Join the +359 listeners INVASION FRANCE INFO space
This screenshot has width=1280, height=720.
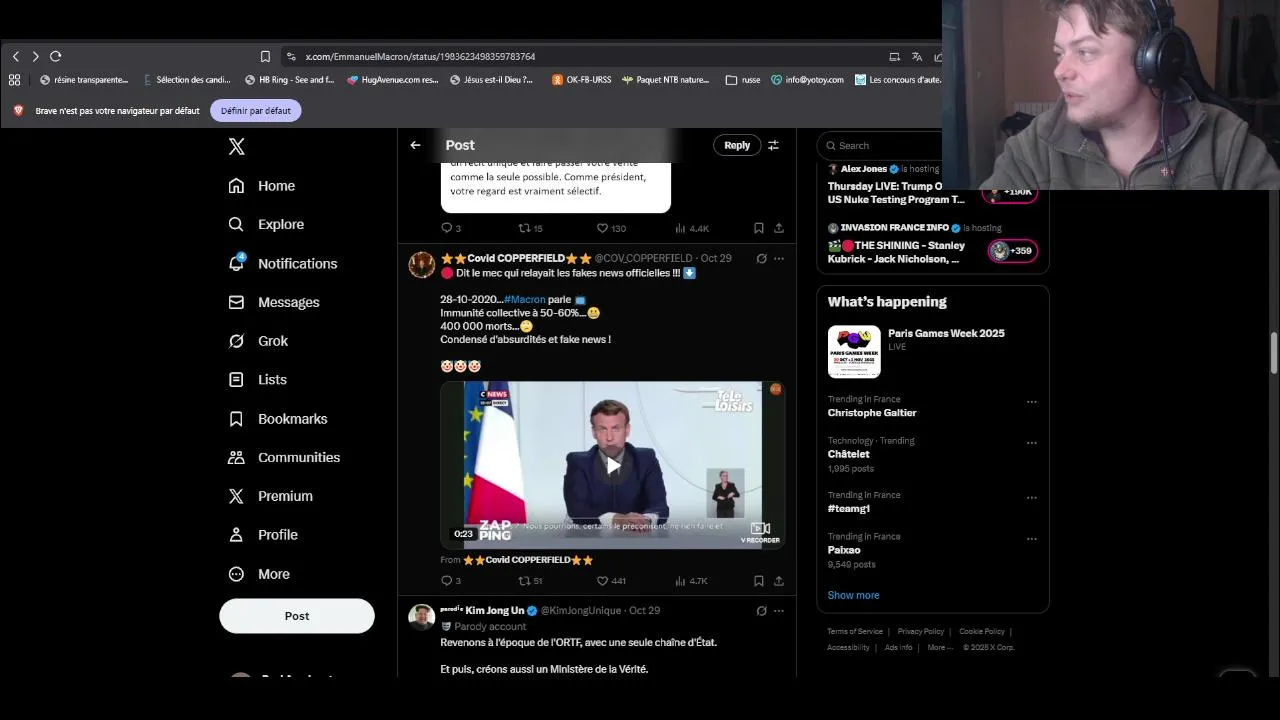1011,251
